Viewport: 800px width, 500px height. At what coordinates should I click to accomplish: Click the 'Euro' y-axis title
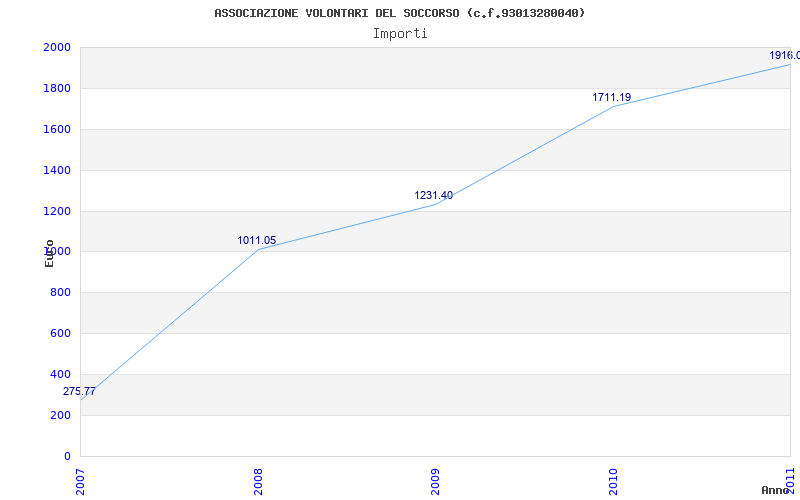(x=49, y=254)
